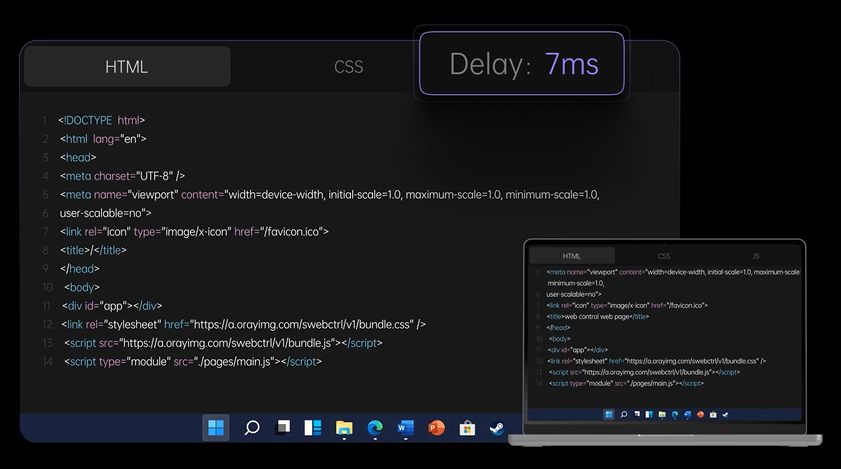This screenshot has width=841, height=469.
Task: Switch to the CSS tab in large editor
Action: (348, 67)
